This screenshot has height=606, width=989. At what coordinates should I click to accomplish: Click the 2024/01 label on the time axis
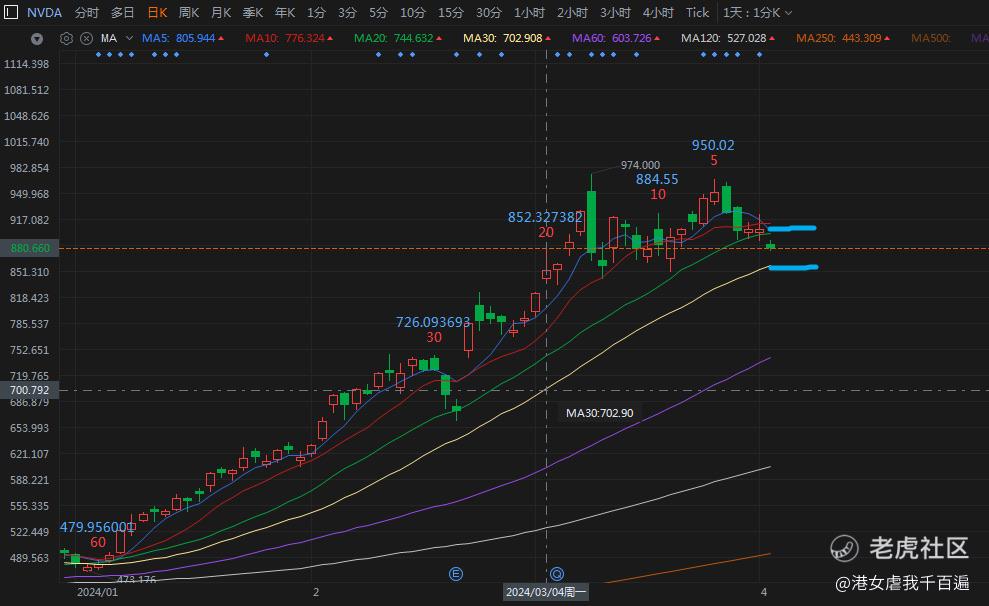[97, 592]
